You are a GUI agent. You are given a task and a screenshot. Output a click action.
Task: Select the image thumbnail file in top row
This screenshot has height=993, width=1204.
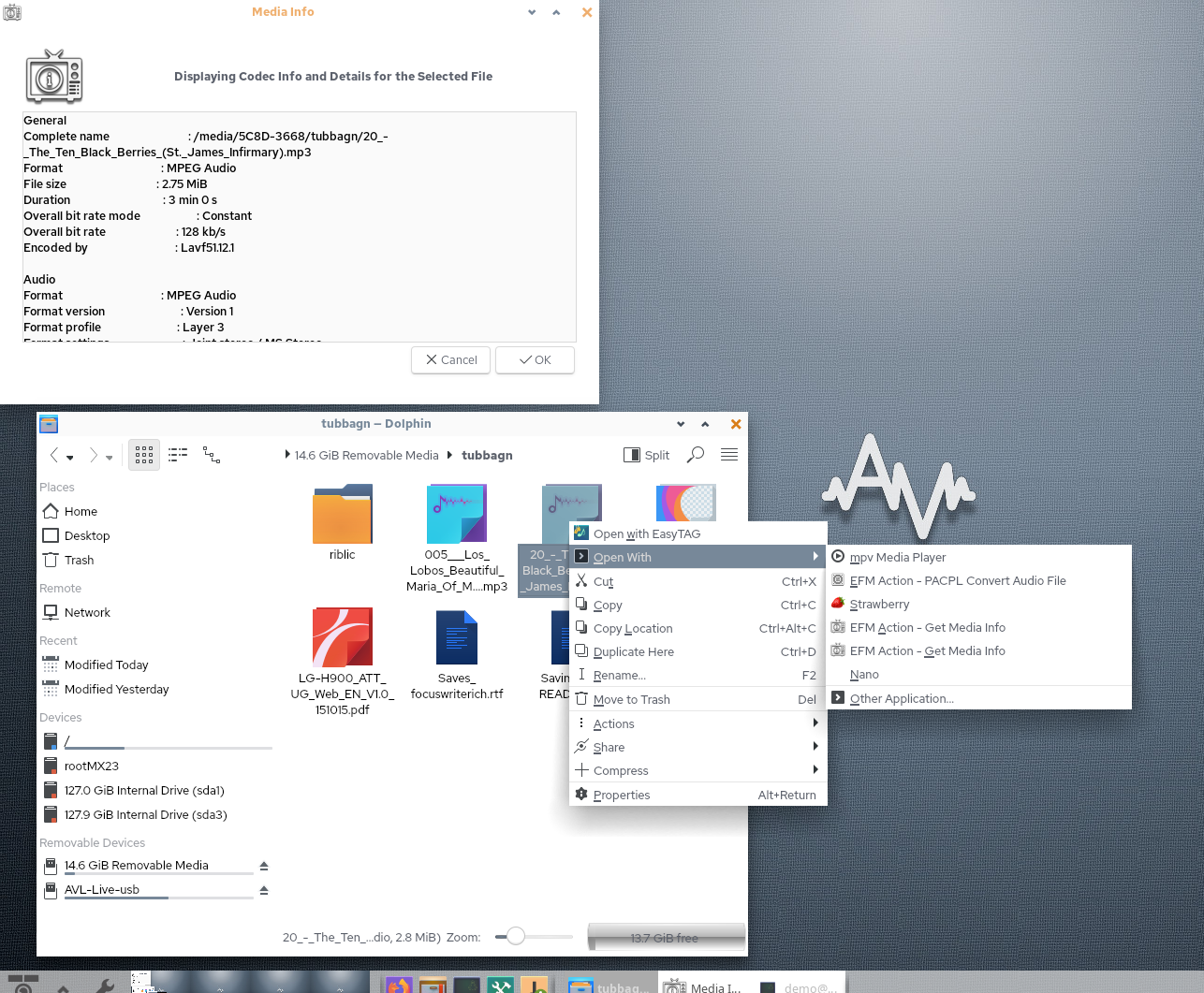coord(686,503)
